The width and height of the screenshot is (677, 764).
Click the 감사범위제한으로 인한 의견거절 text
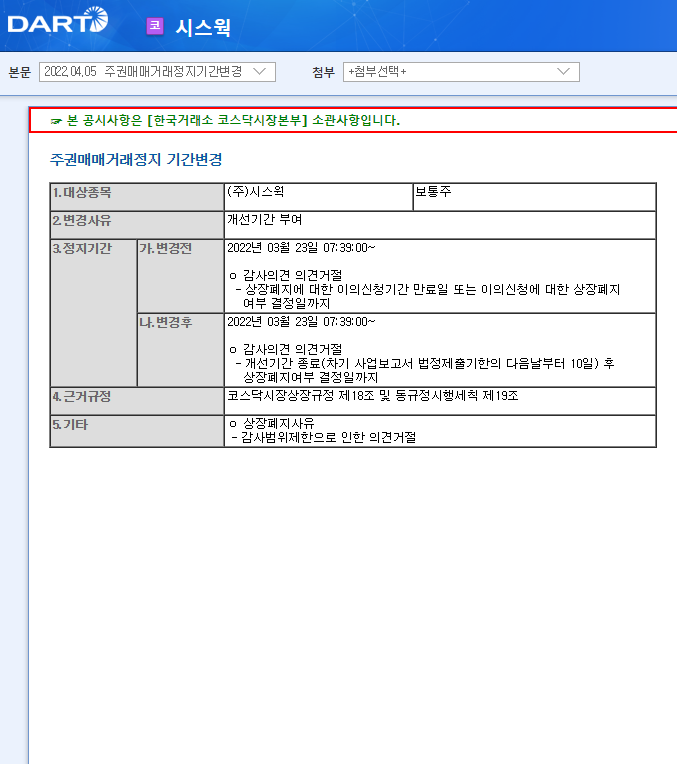329,438
